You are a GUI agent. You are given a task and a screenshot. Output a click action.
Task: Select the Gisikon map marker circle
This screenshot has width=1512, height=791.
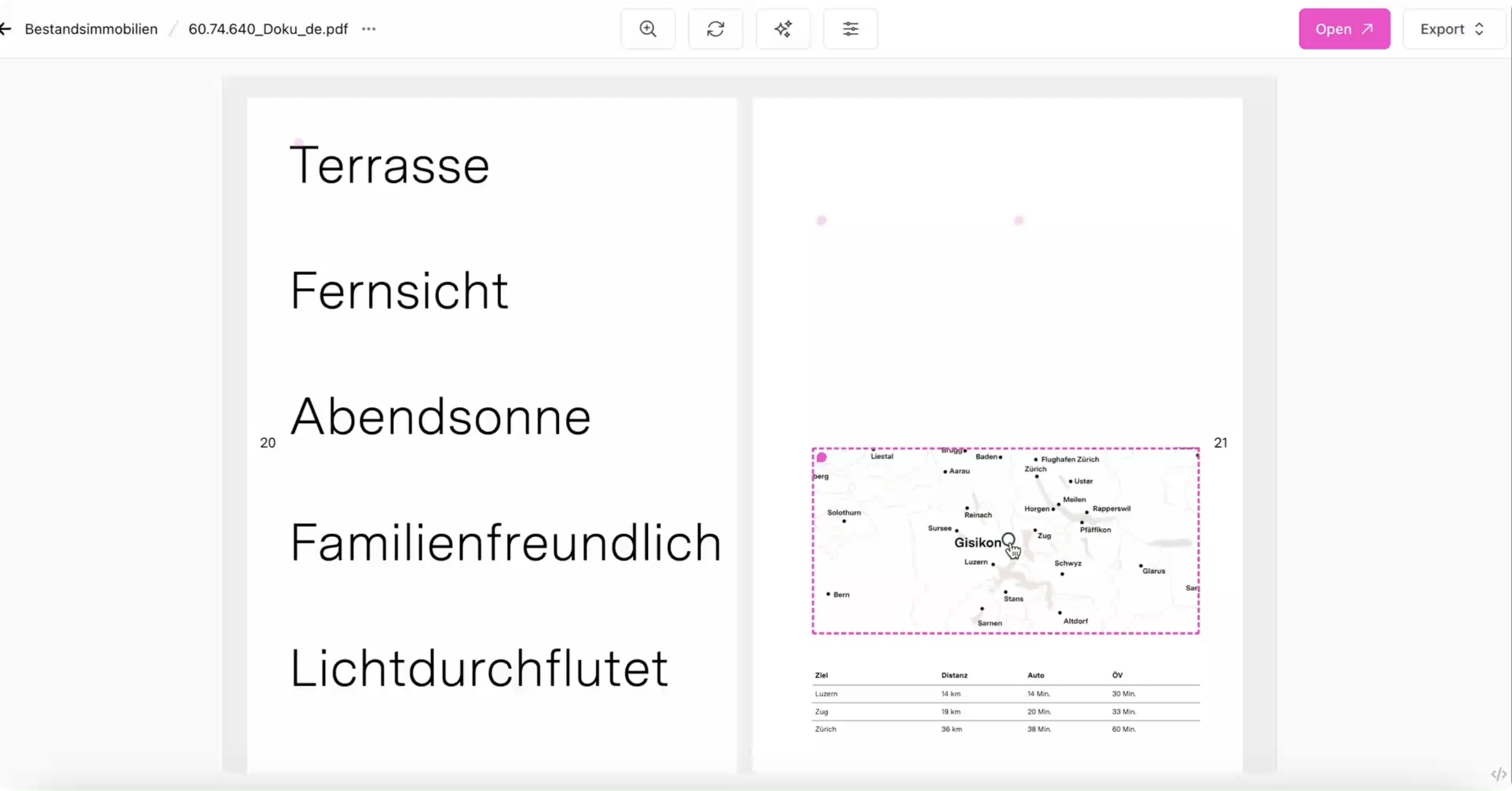(1008, 539)
